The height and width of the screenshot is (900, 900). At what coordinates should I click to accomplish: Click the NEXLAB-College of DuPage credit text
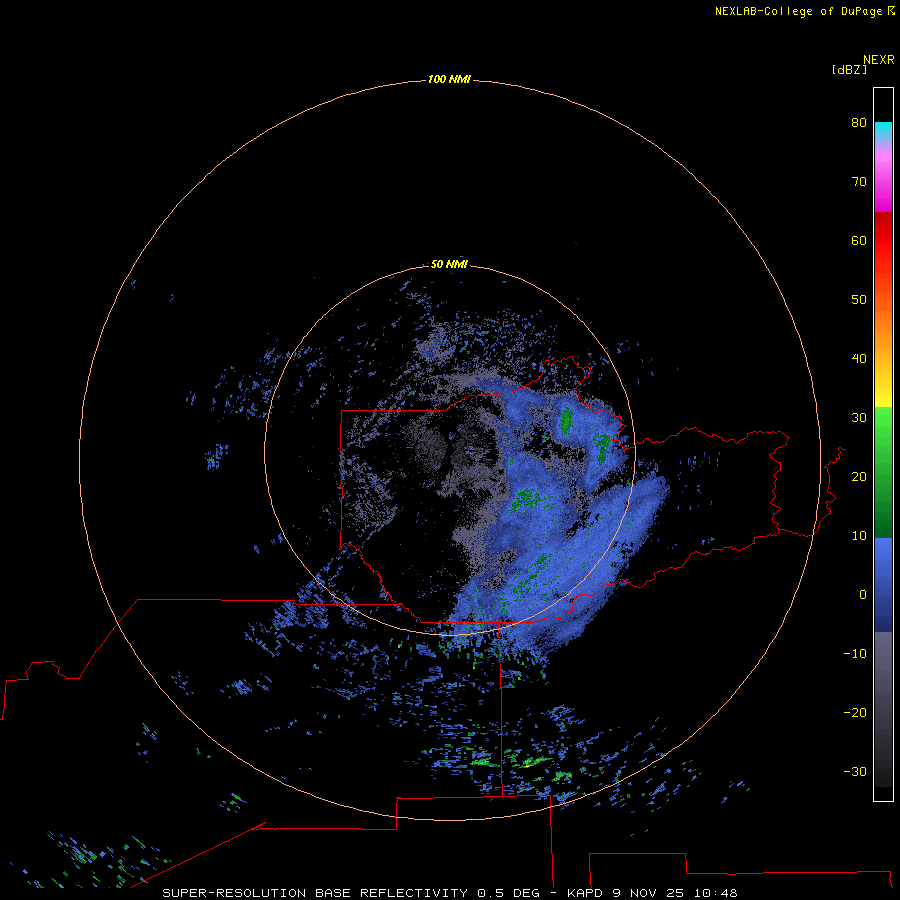799,11
